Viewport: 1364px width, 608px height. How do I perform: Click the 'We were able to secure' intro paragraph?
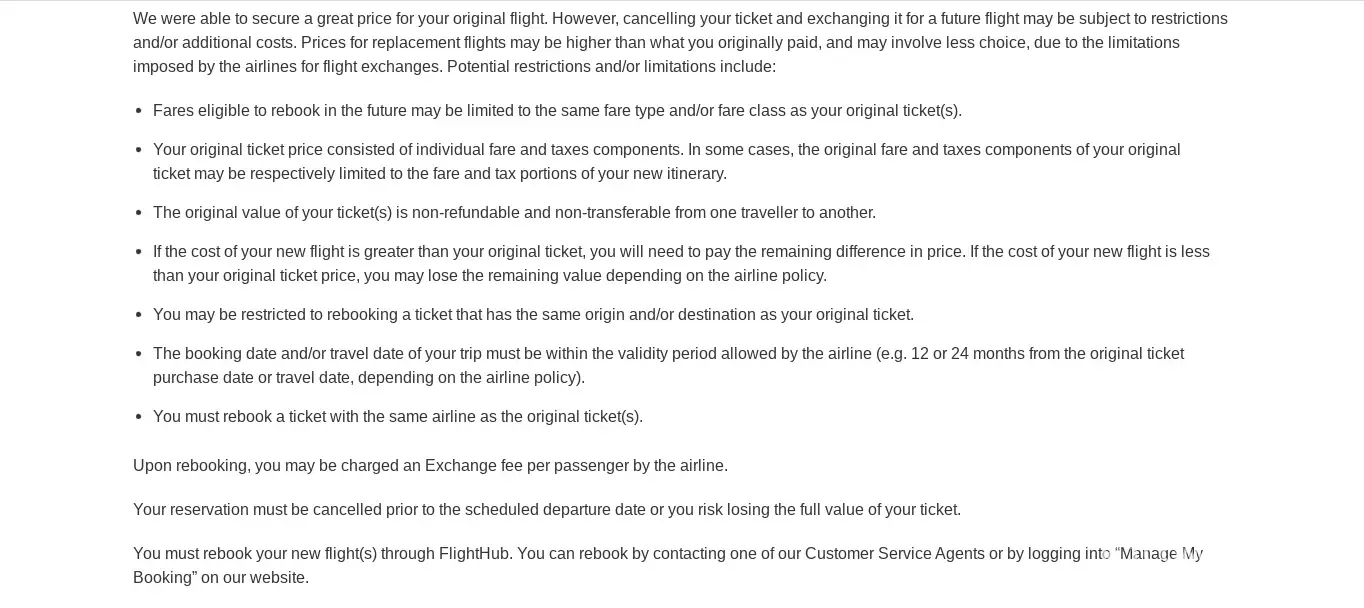680,42
